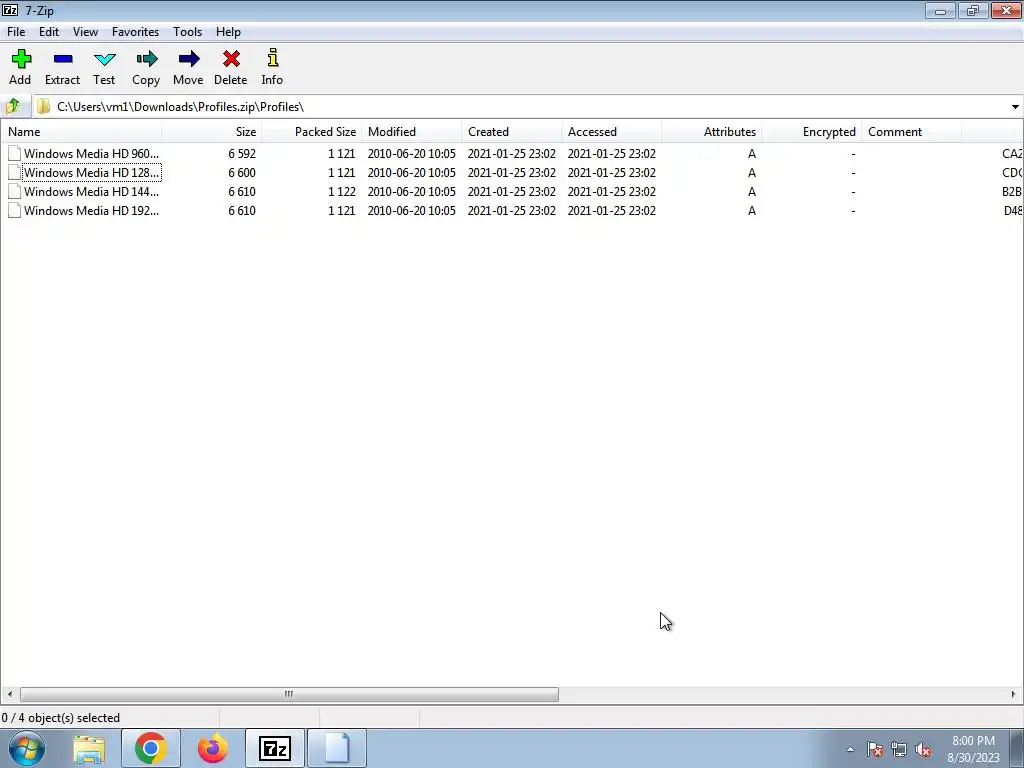This screenshot has height=768, width=1024.
Task: Select the Windows Media HD 128... file name
Action: 91,172
